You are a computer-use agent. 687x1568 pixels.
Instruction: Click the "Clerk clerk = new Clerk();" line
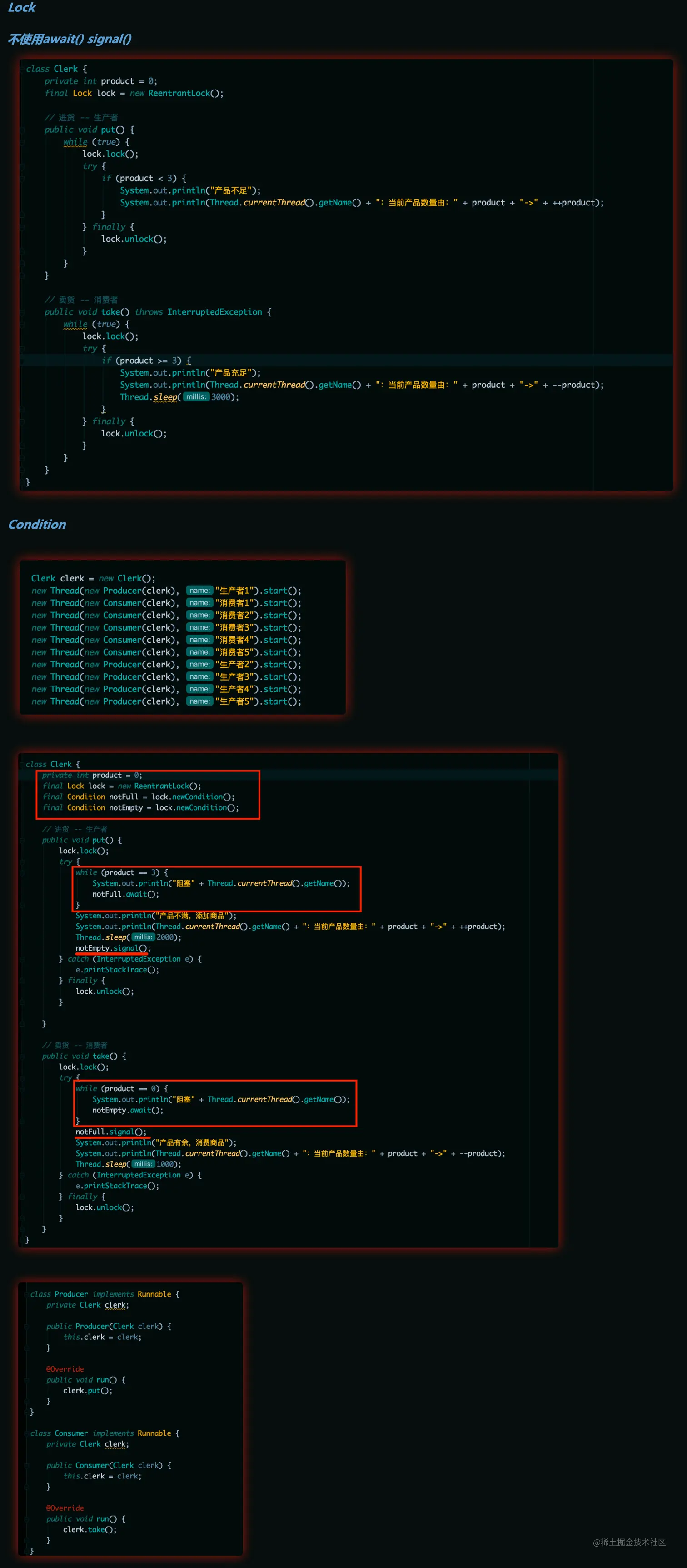click(x=93, y=578)
